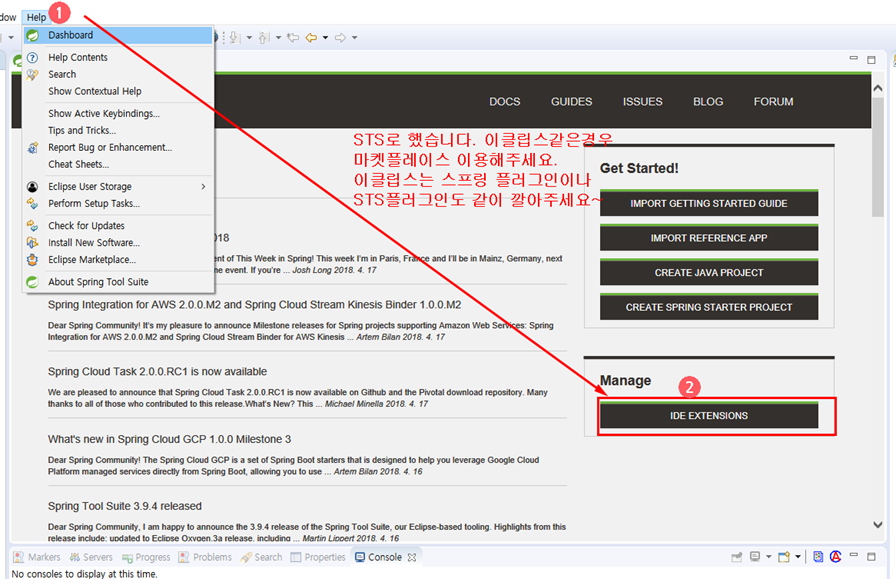The image size is (896, 579).
Task: Open the Next Annotation dropdown arrow
Action: pos(249,38)
